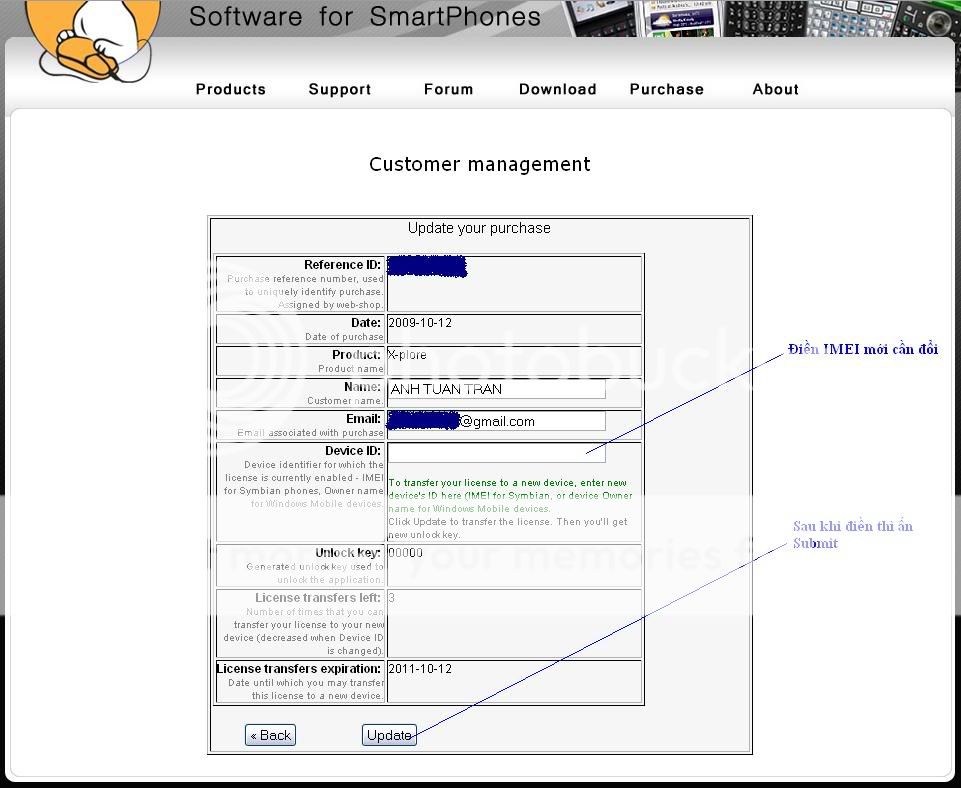Click the expiration date 2011-10-12
961x788 pixels.
pos(420,668)
